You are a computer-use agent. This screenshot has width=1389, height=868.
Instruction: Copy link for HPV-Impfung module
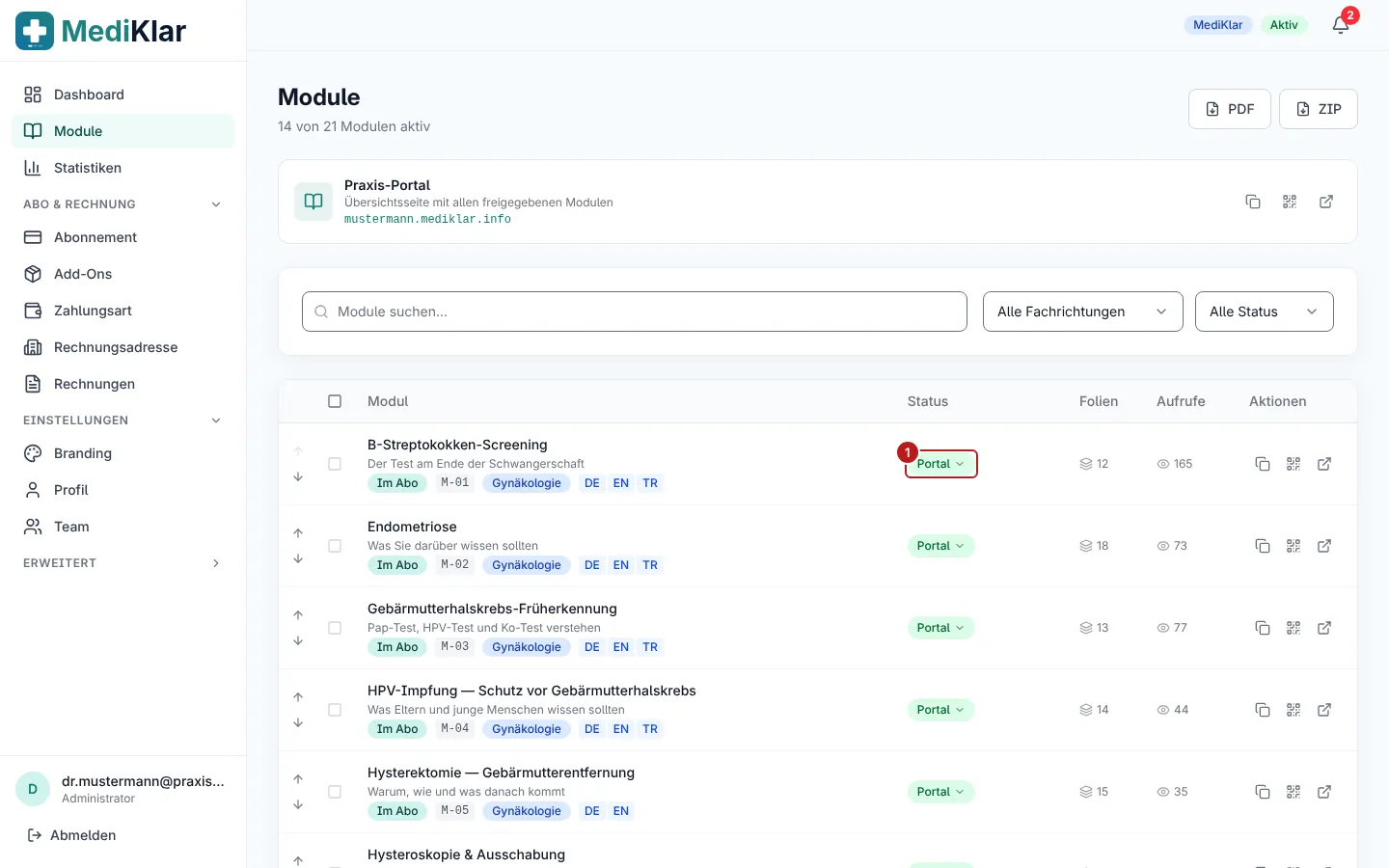(1263, 710)
